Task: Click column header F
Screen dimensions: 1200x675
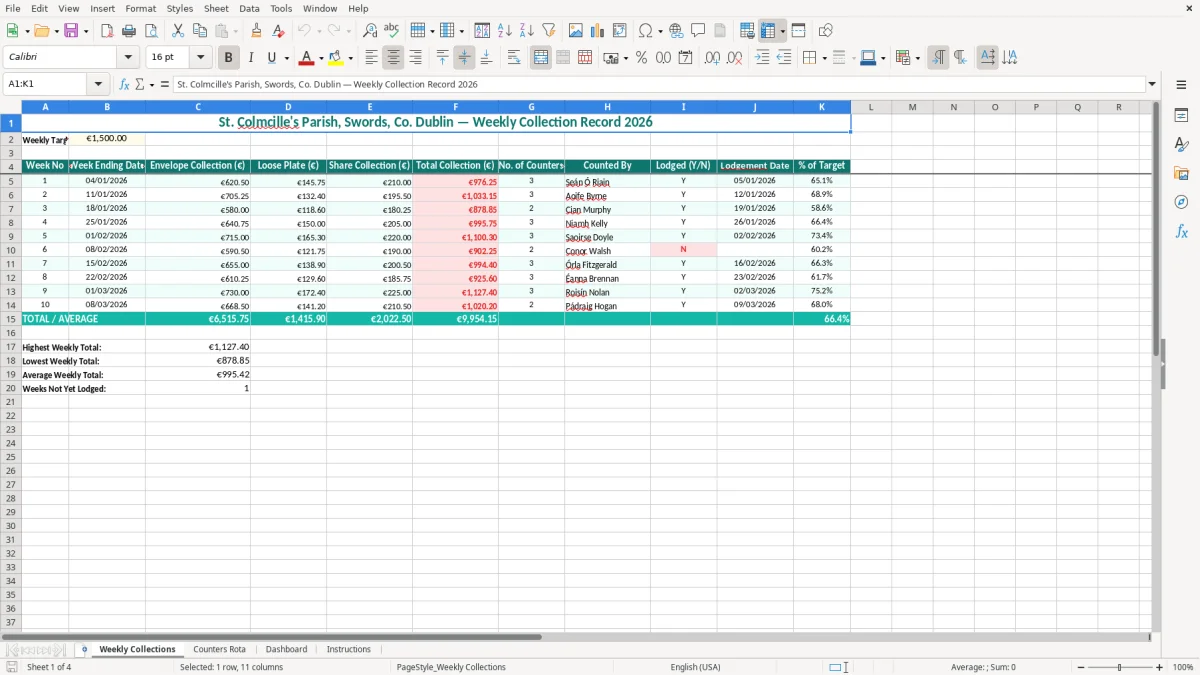Action: [x=455, y=107]
